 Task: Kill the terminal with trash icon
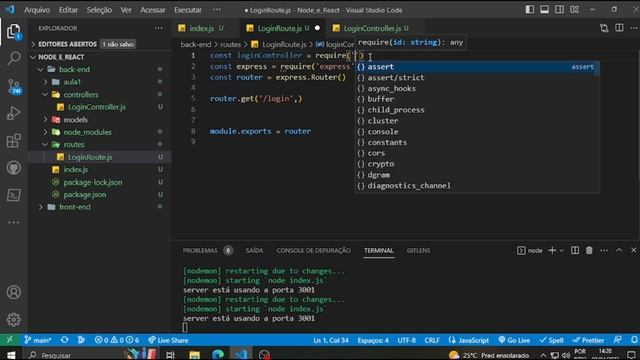pyautogui.click(x=589, y=250)
